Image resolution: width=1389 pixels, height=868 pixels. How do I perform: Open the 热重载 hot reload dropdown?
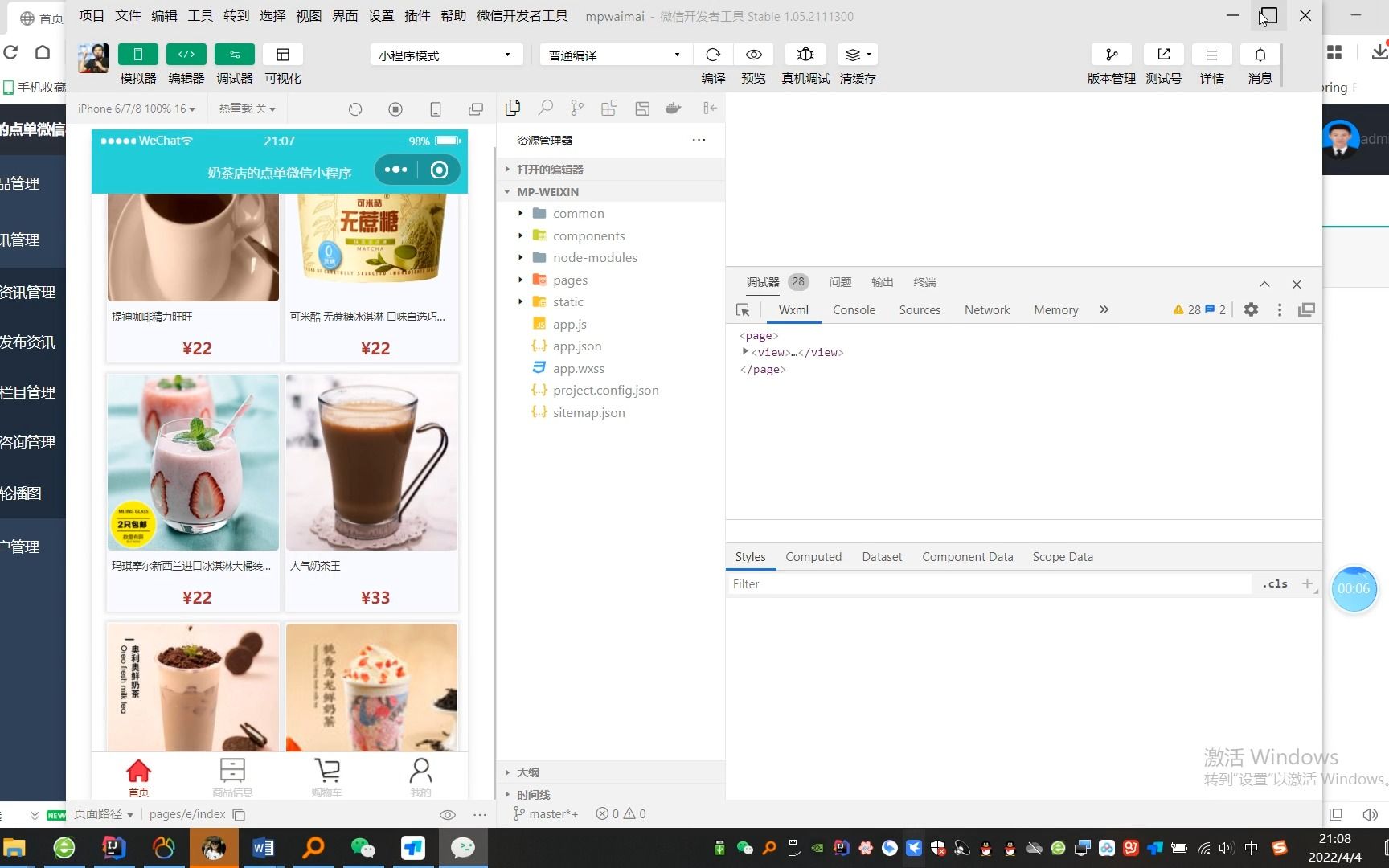tap(247, 108)
